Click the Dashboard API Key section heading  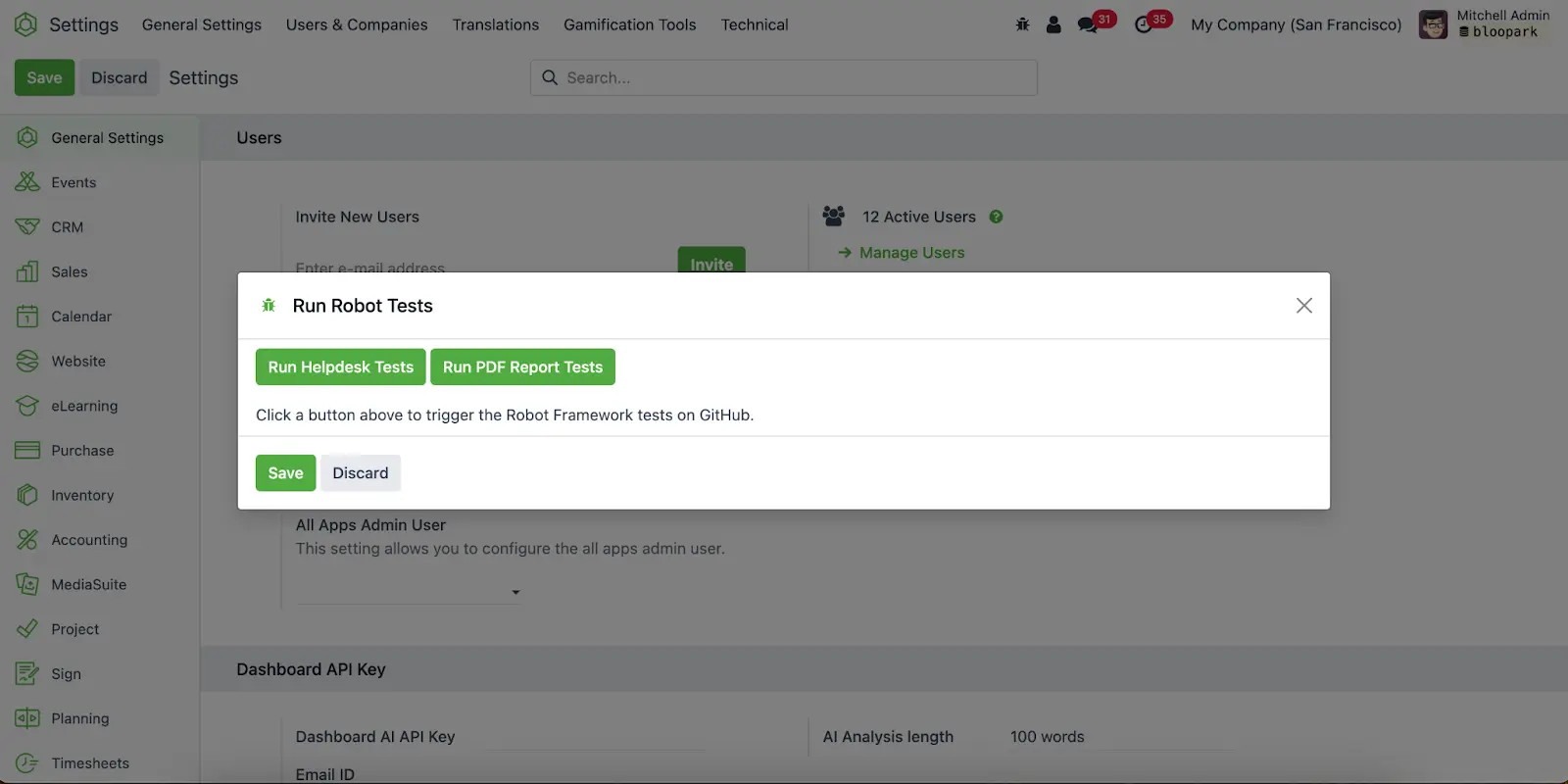[311, 669]
